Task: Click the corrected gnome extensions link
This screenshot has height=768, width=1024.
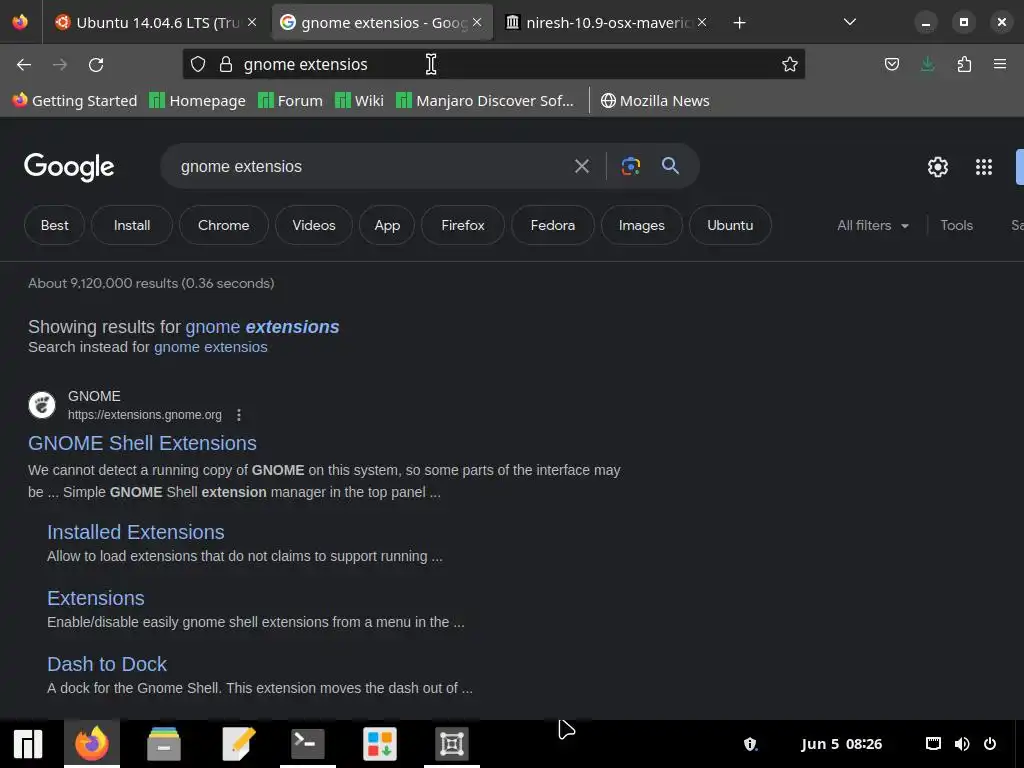Action: (x=262, y=327)
